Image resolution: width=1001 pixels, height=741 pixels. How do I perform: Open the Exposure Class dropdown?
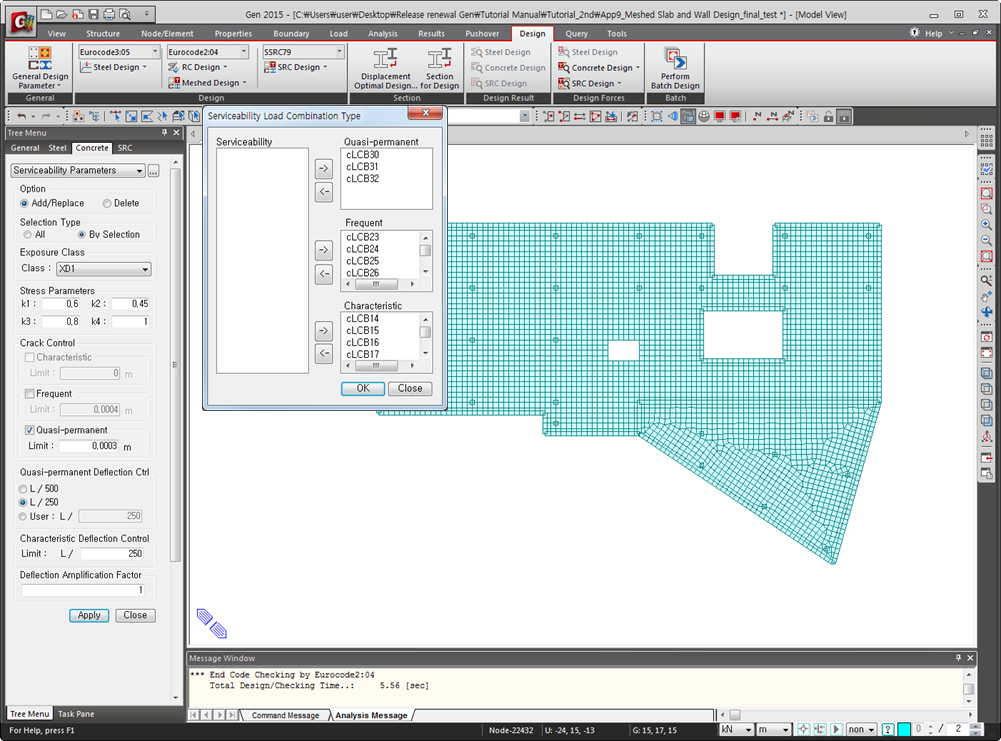coord(103,269)
